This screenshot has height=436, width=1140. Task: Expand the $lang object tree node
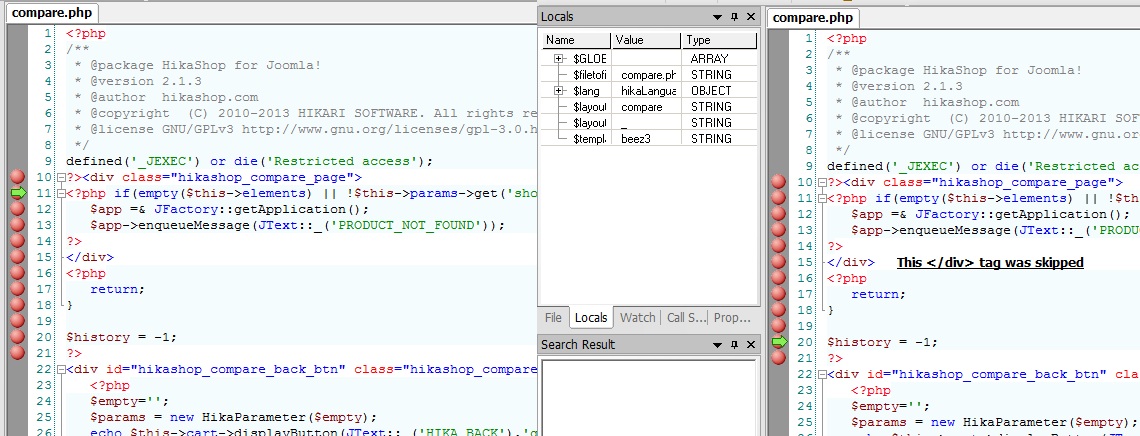pos(559,91)
